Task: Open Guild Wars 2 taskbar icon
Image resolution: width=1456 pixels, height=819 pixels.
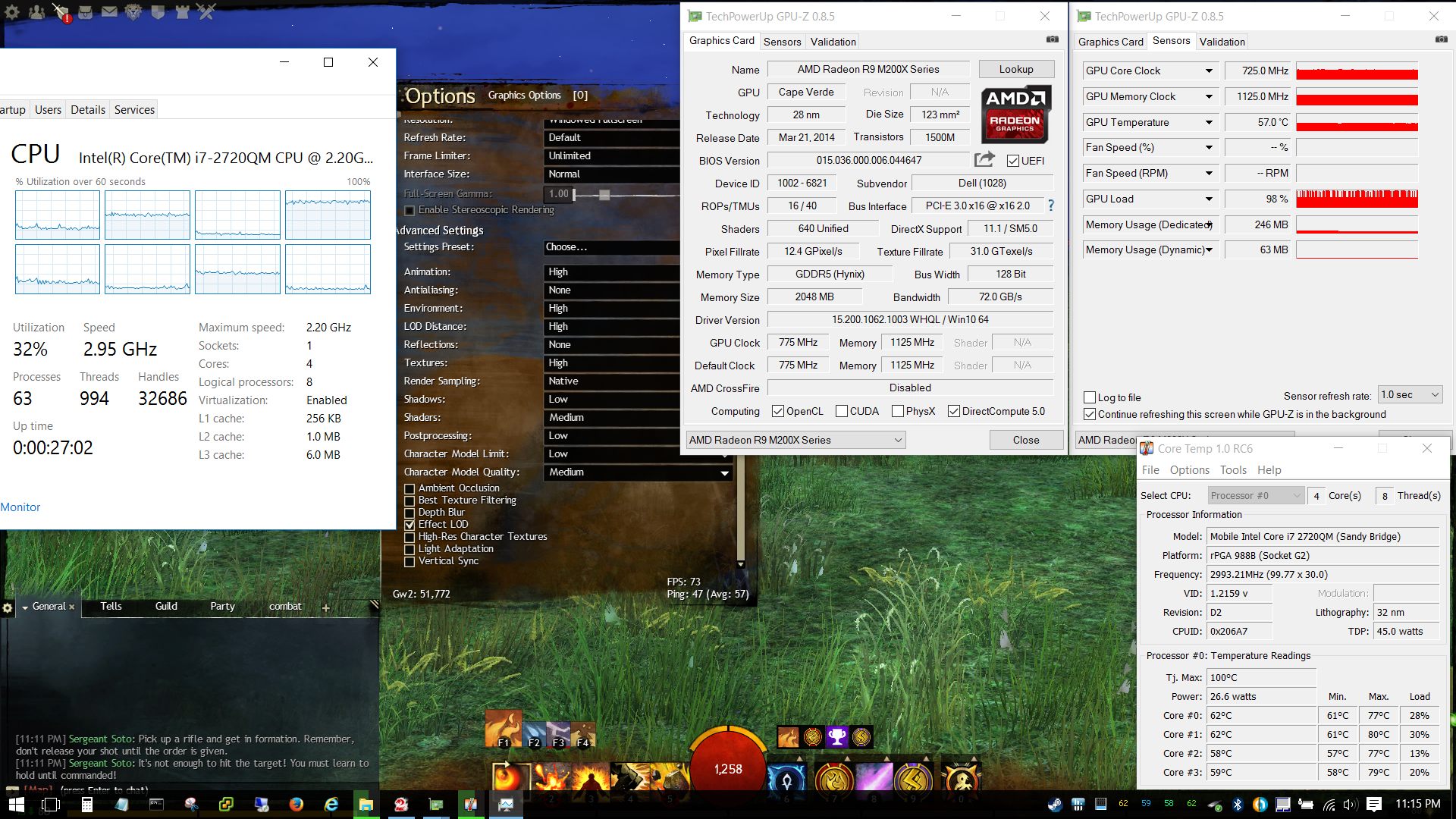Action: (401, 805)
